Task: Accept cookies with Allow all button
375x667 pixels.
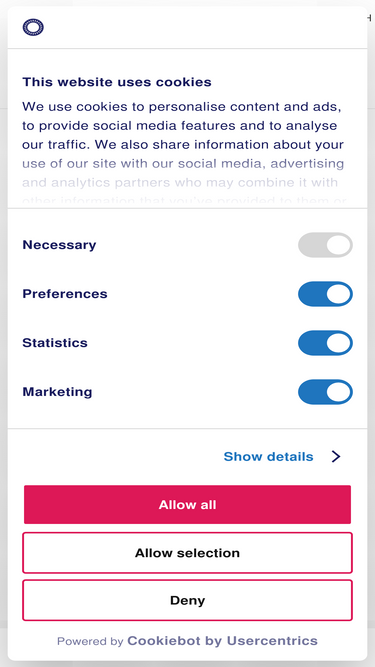Action: 188,505
